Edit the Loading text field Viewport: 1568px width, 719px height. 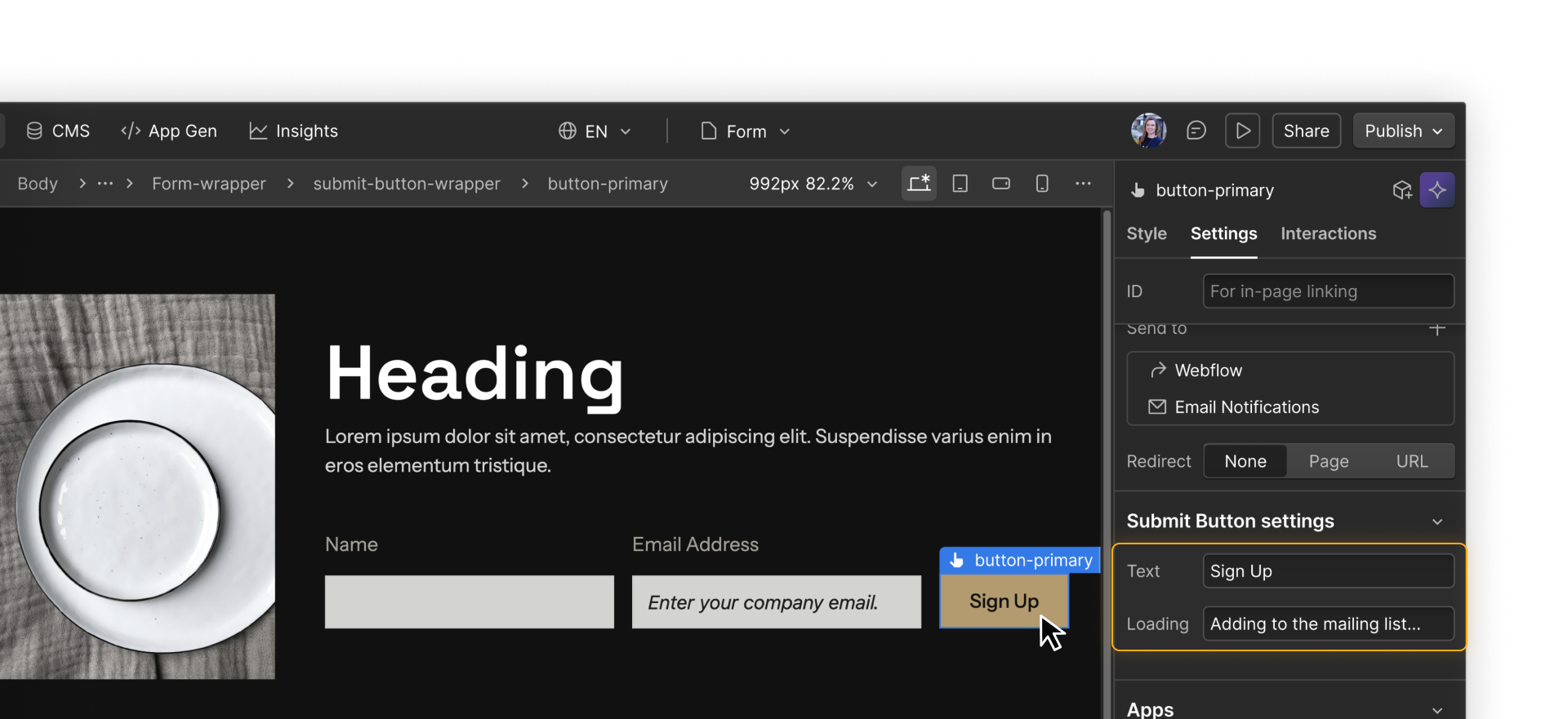pyautogui.click(x=1328, y=624)
